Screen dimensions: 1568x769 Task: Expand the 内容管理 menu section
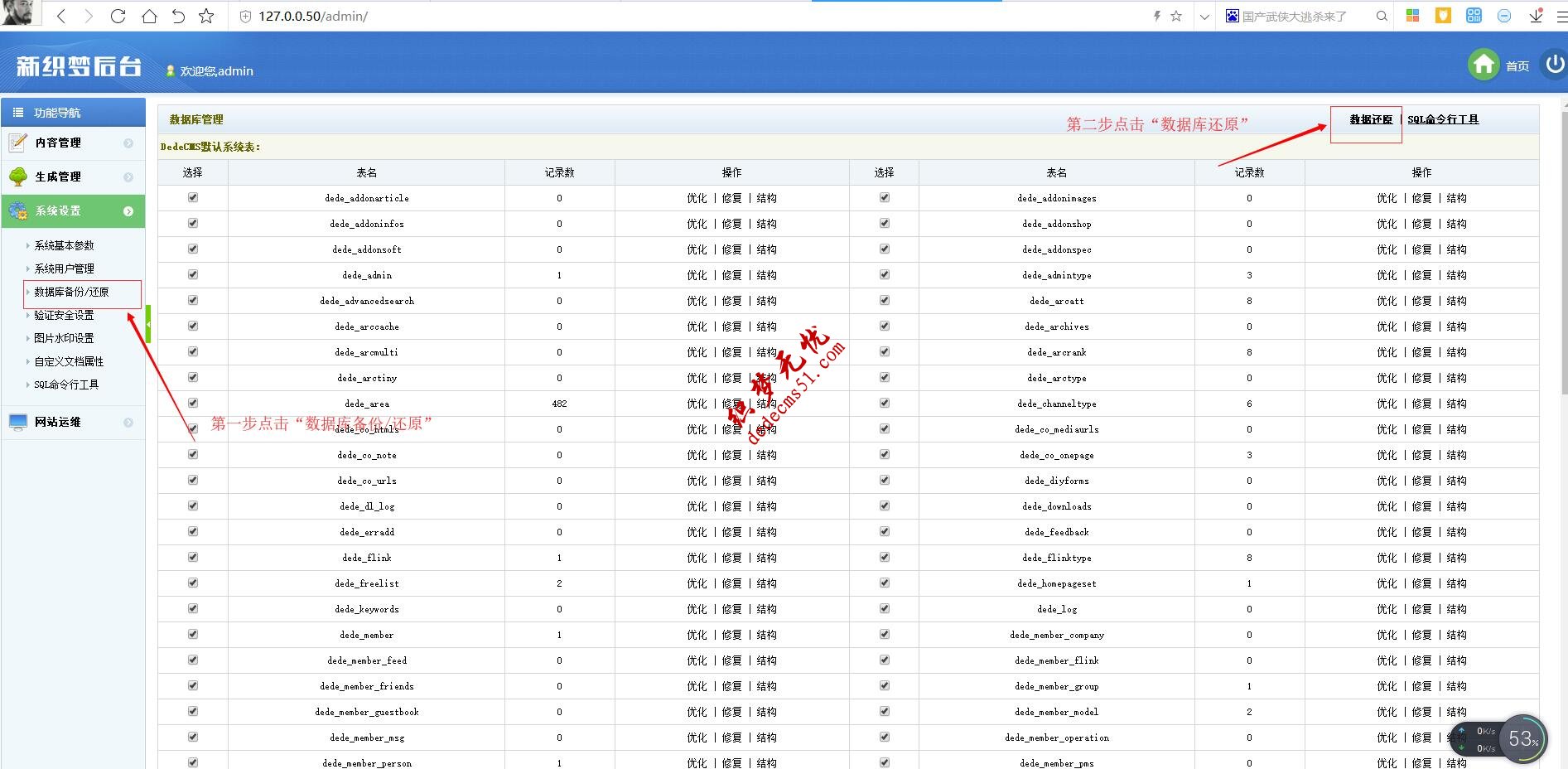tap(72, 143)
